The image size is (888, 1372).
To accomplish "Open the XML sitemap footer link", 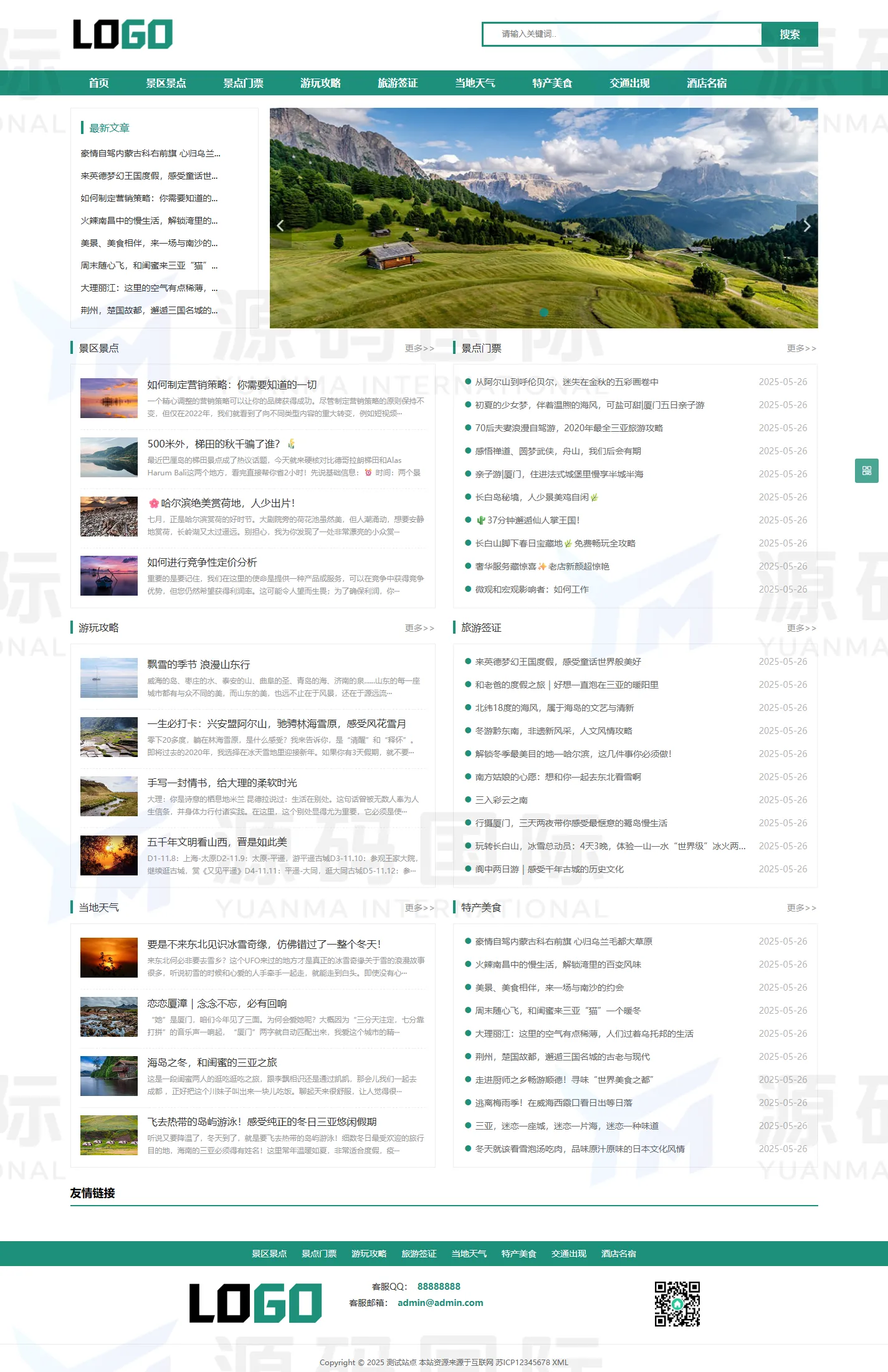I will pyautogui.click(x=560, y=1362).
